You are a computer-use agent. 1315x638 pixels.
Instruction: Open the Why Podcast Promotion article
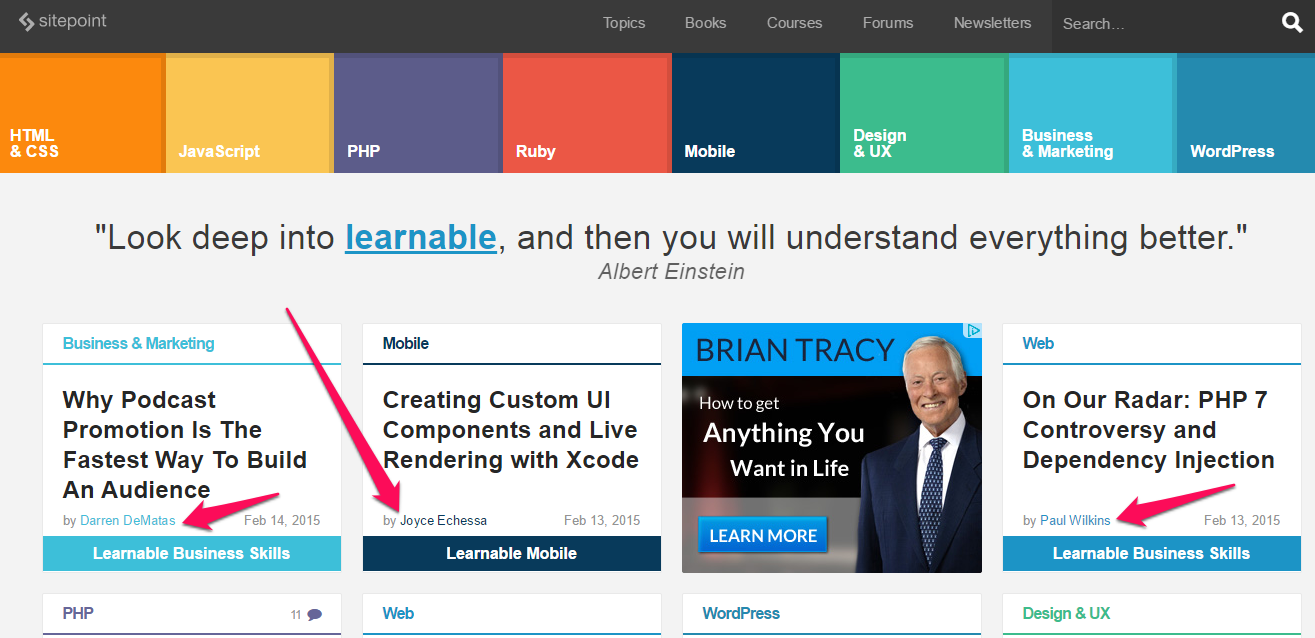(x=185, y=445)
